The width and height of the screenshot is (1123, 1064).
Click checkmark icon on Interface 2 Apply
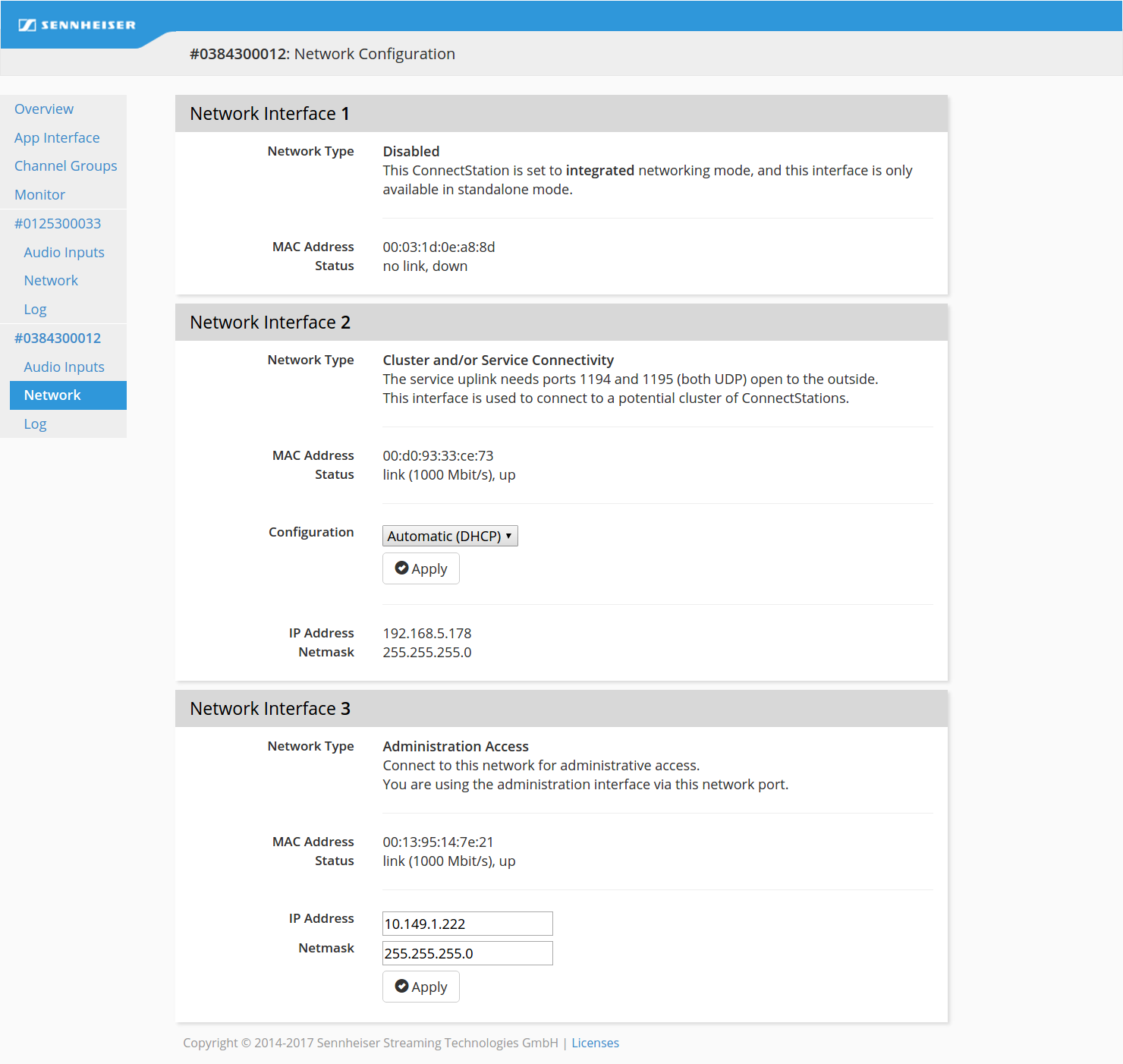pyautogui.click(x=402, y=568)
